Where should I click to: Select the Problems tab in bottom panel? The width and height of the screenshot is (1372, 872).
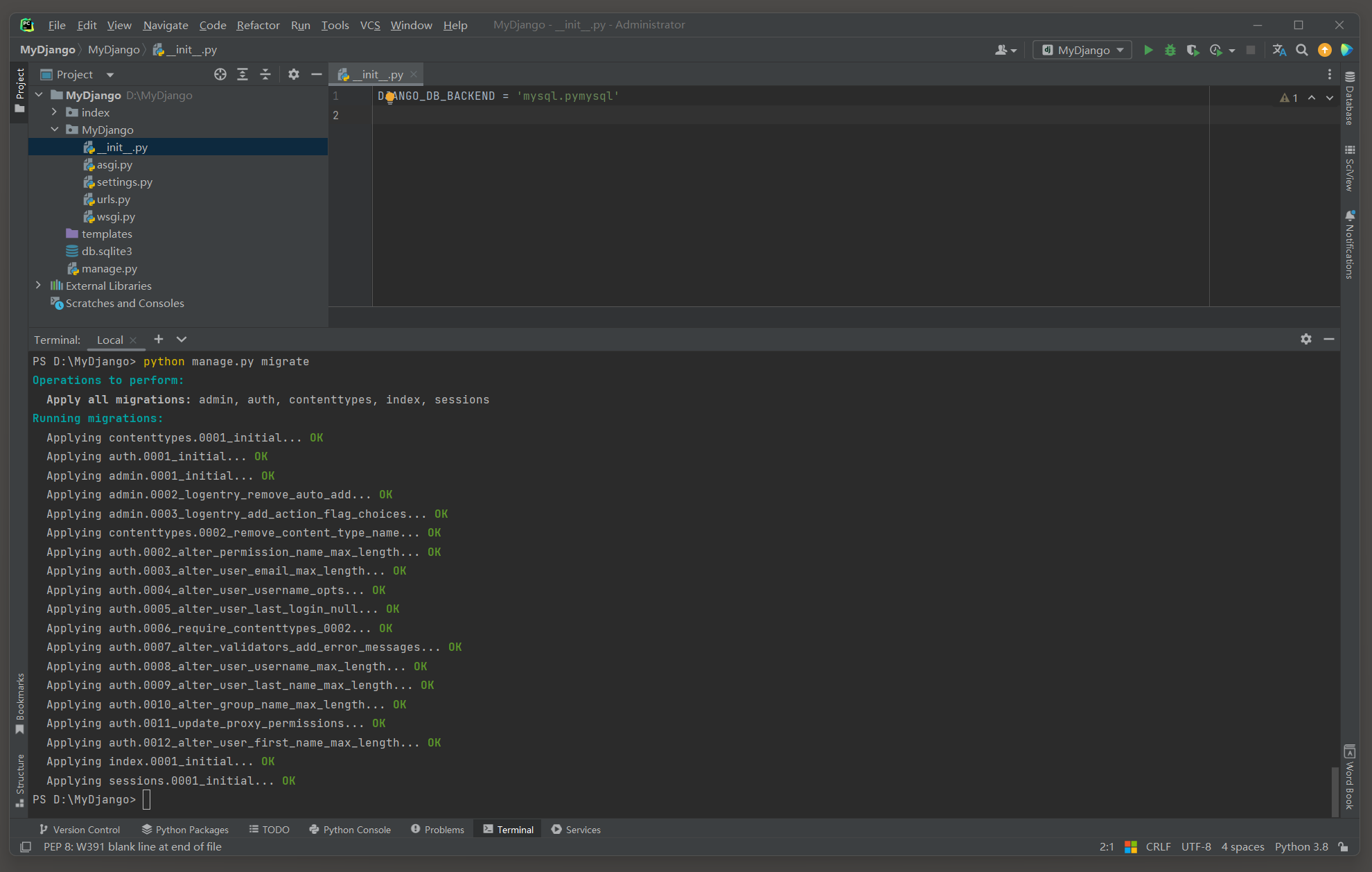(437, 829)
